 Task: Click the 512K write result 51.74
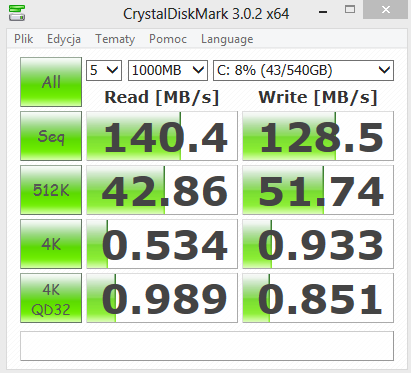click(x=318, y=190)
